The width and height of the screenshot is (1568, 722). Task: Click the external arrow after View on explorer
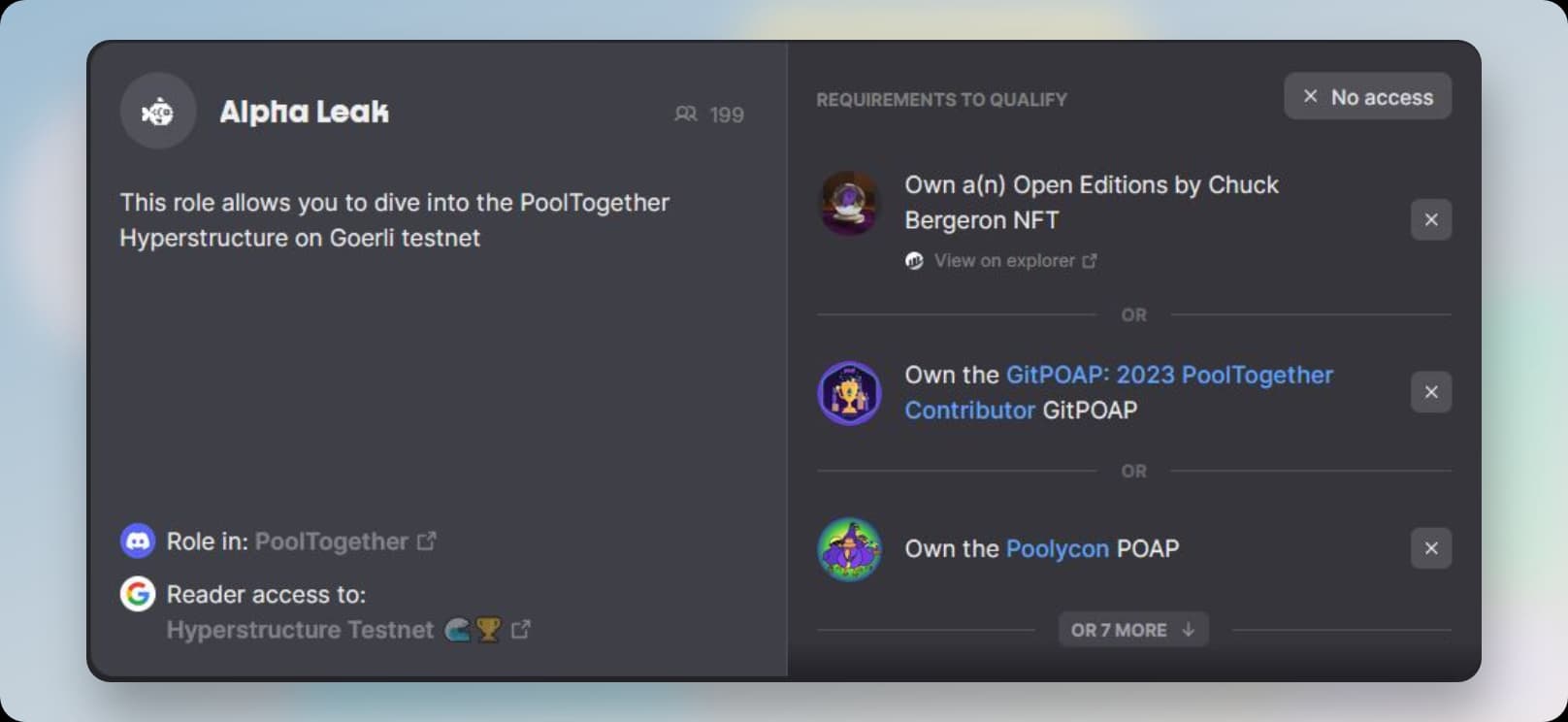click(1090, 261)
